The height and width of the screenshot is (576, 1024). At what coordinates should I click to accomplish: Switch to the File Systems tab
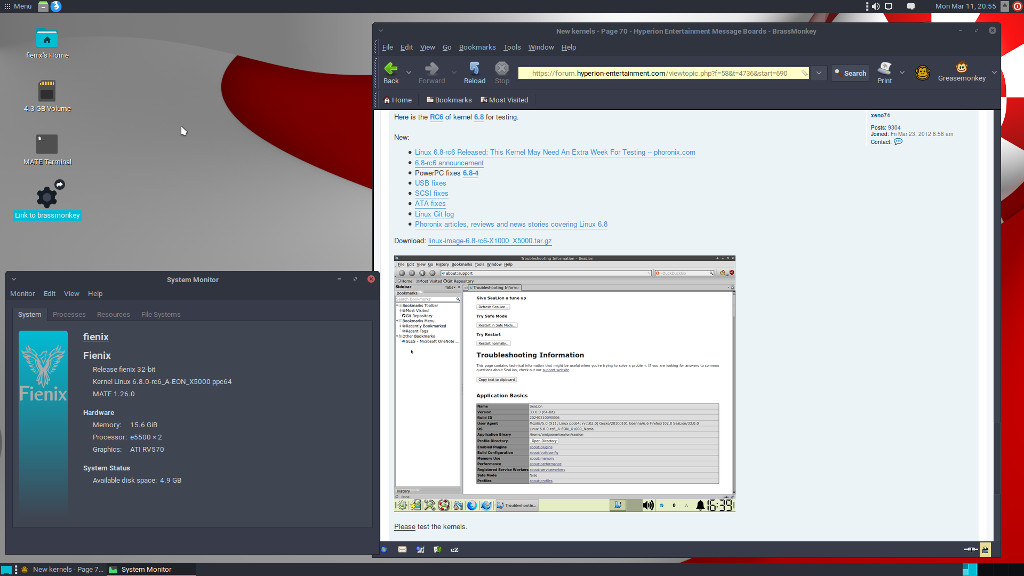point(161,315)
